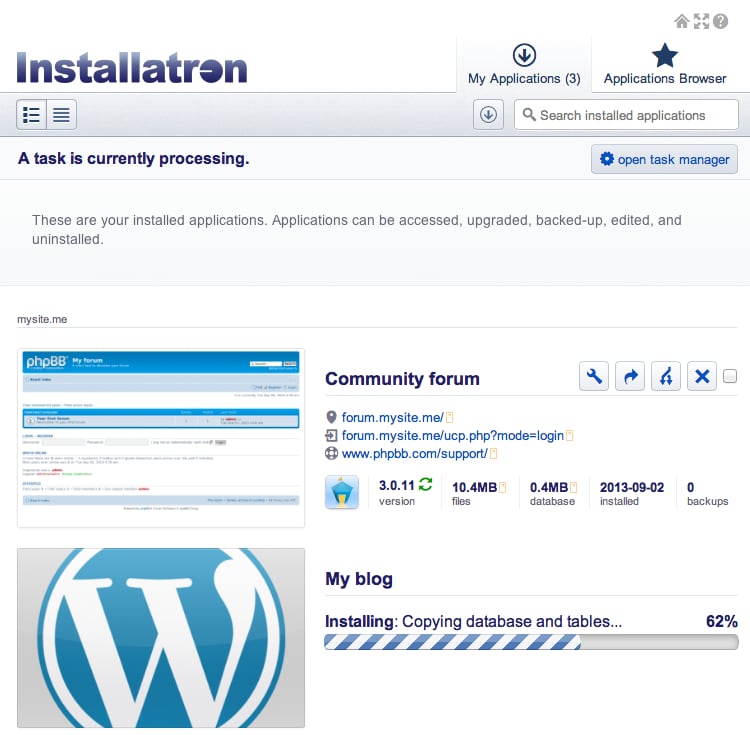The width and height of the screenshot is (750, 735).
Task: Click the small icon after ucp.php?mode=login link
Action: 569,436
